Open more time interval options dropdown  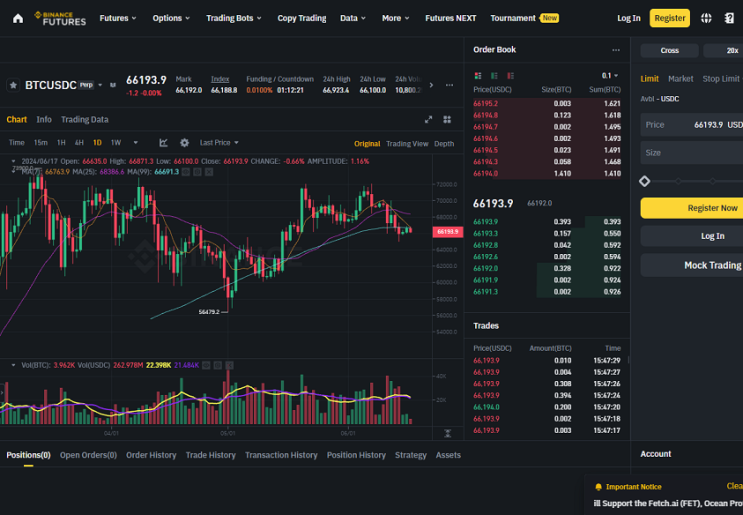(136, 143)
